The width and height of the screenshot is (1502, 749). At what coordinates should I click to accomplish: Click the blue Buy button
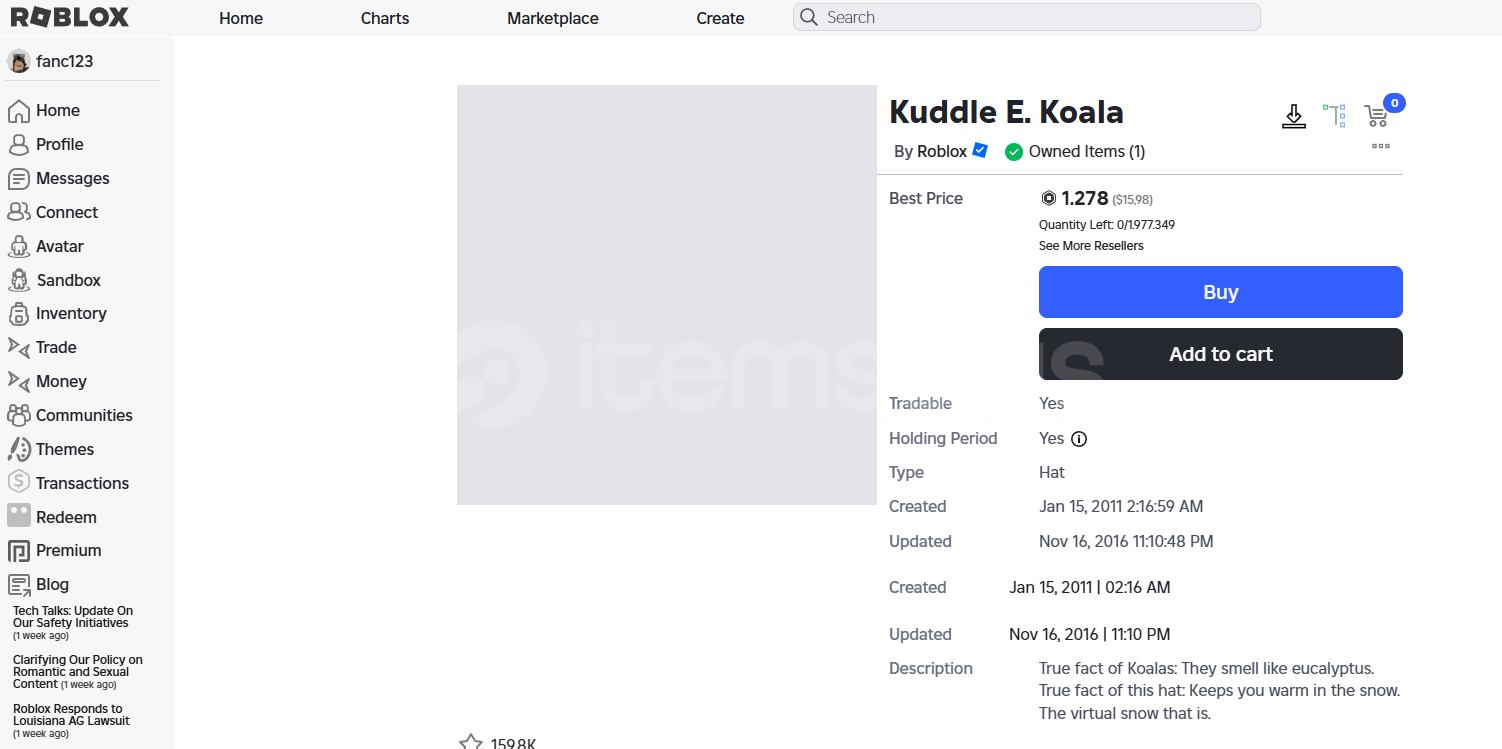pos(1220,292)
